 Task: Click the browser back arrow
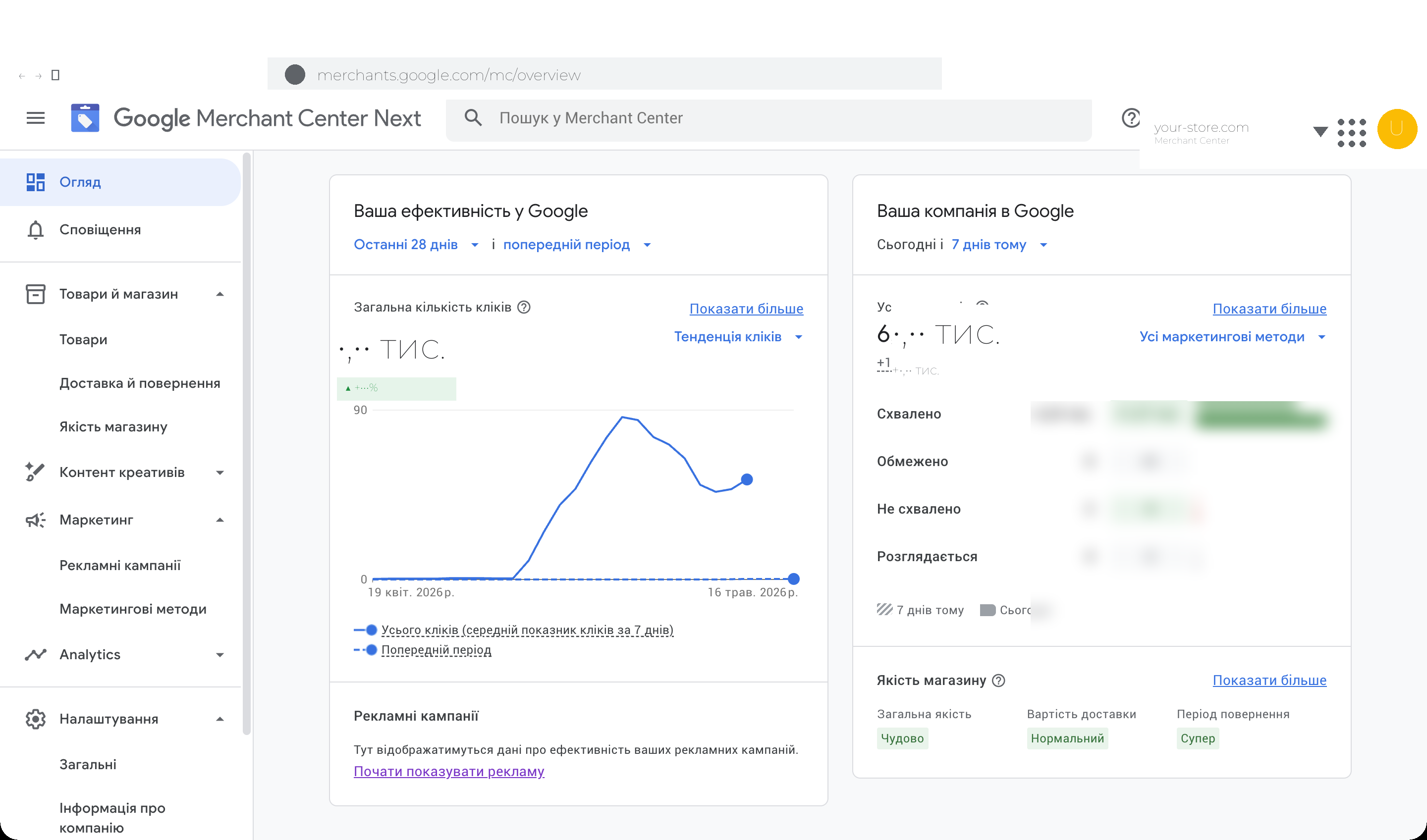pyautogui.click(x=21, y=76)
